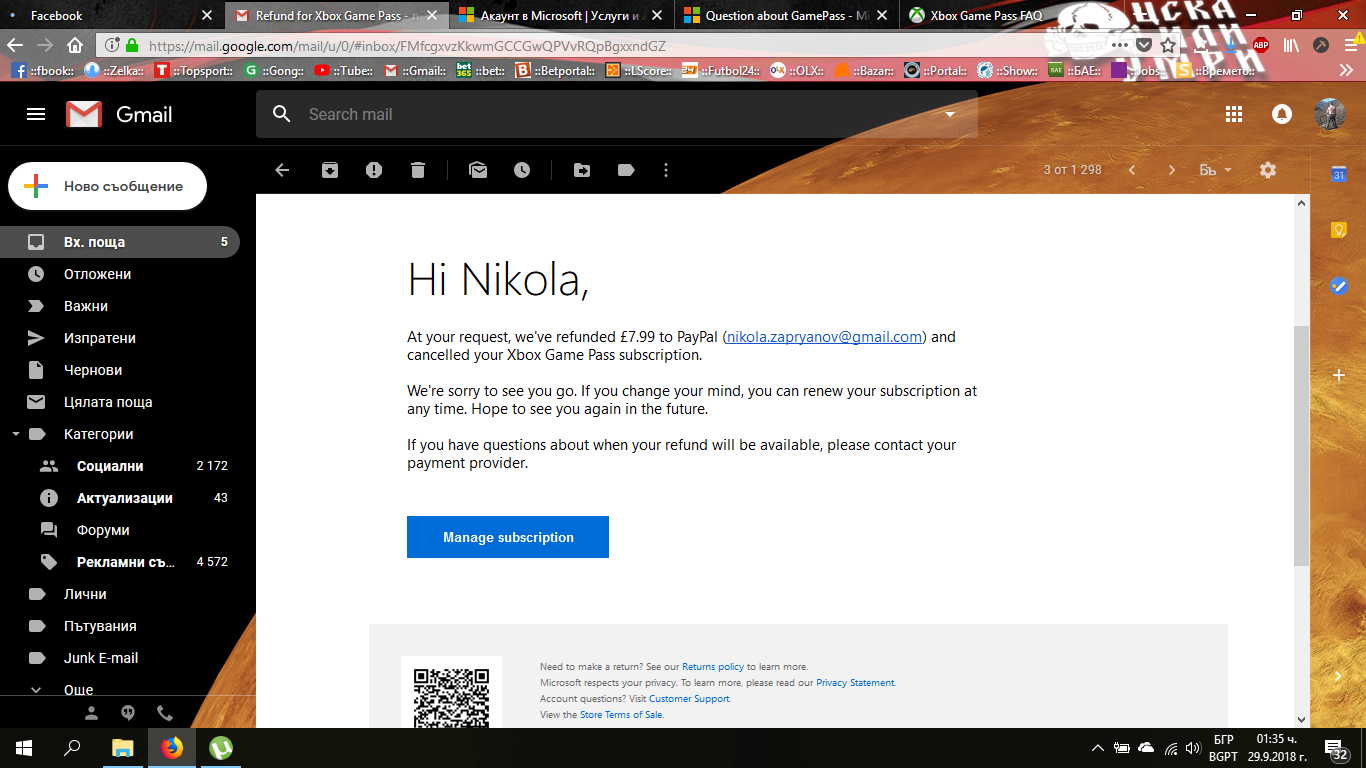Open Visit Customer Support link
The height and width of the screenshot is (768, 1366).
tap(679, 699)
